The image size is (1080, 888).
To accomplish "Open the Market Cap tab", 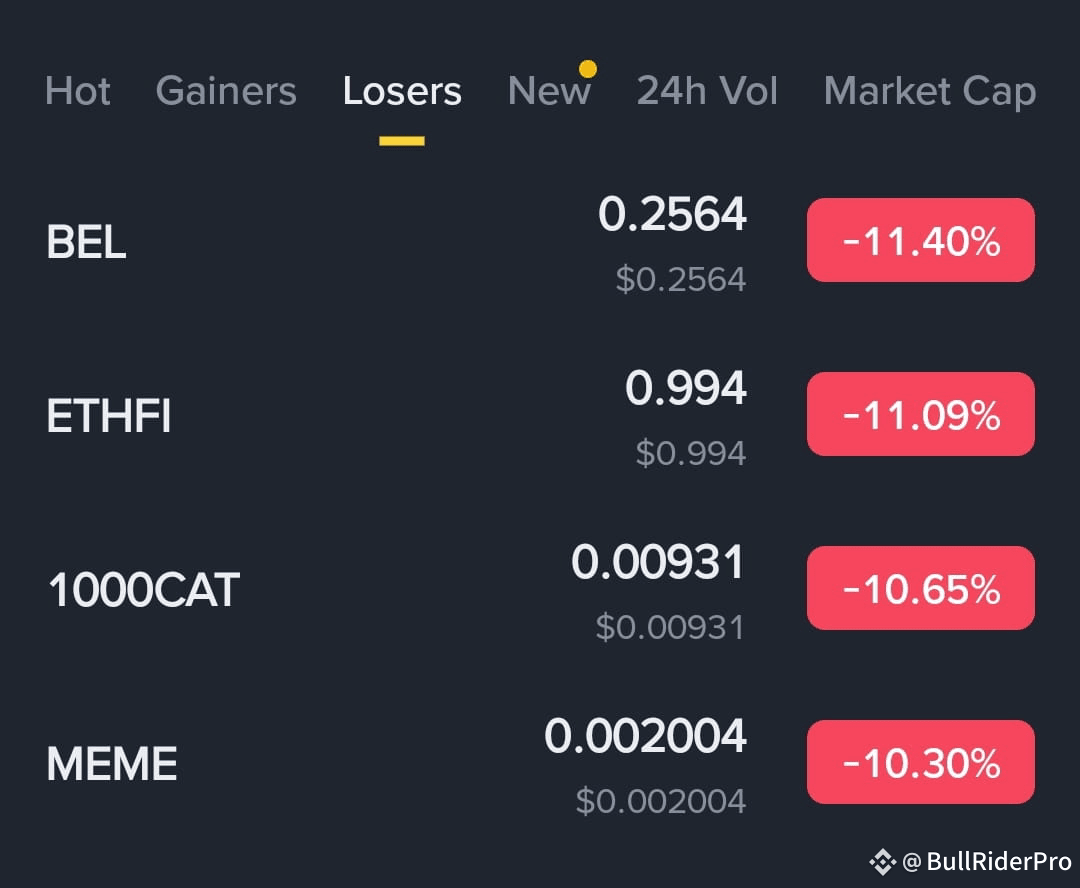I will click(930, 92).
